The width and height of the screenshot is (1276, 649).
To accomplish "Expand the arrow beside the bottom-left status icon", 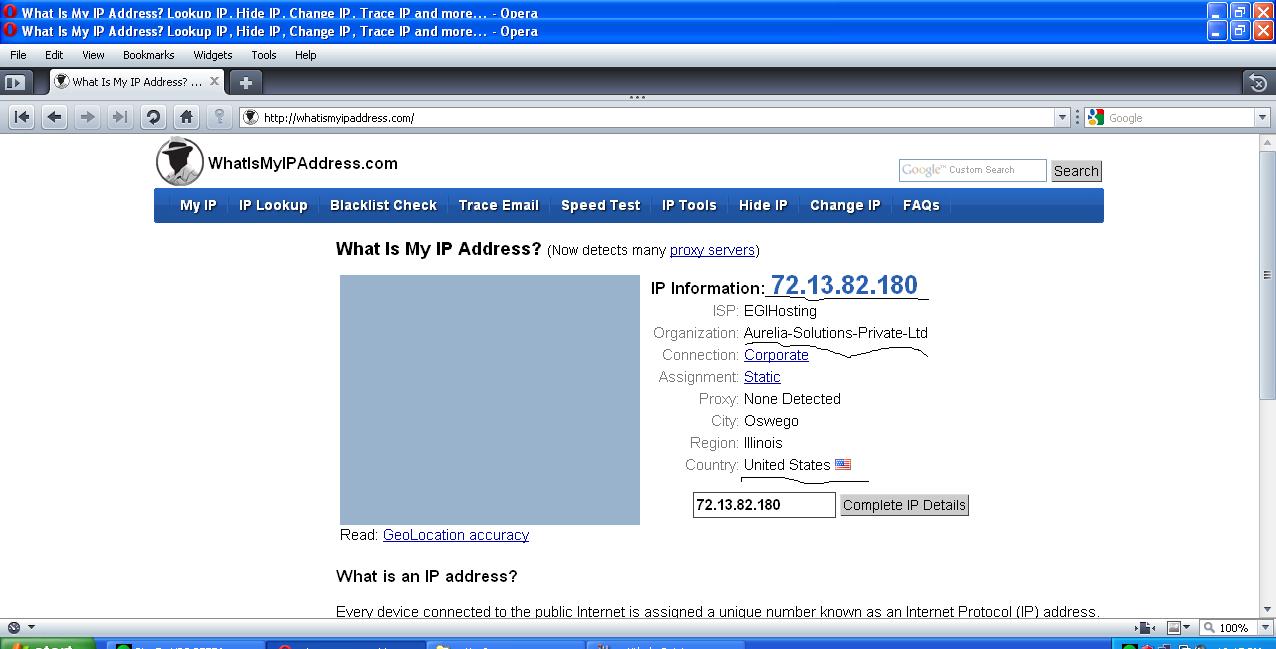I will 31,628.
